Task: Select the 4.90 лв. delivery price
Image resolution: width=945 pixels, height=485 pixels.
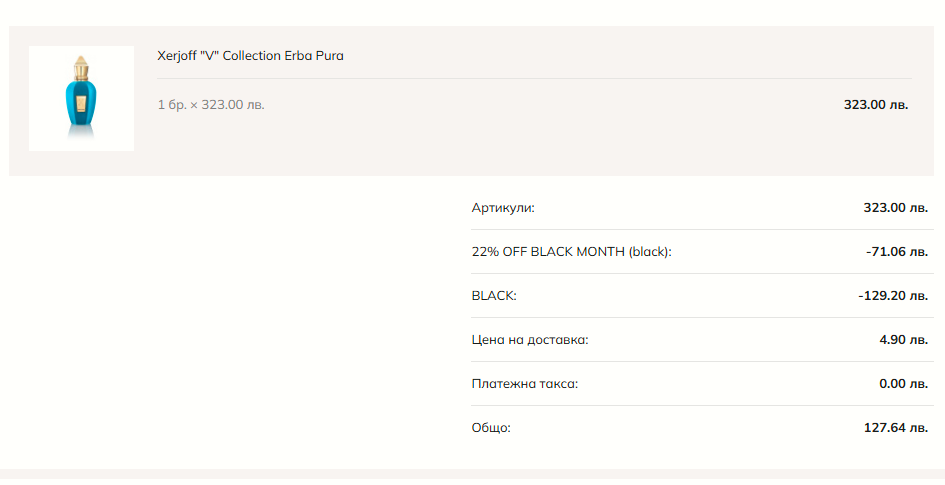Action: (904, 340)
